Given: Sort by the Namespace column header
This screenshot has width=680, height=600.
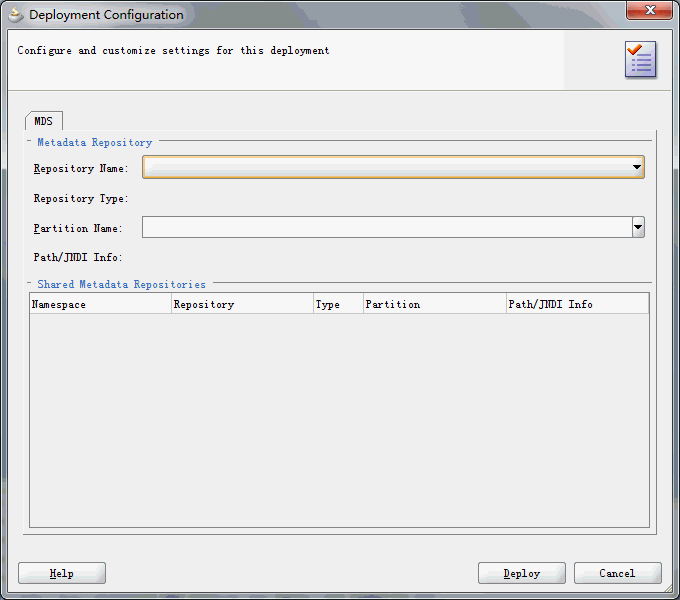Looking at the screenshot, I should (101, 304).
